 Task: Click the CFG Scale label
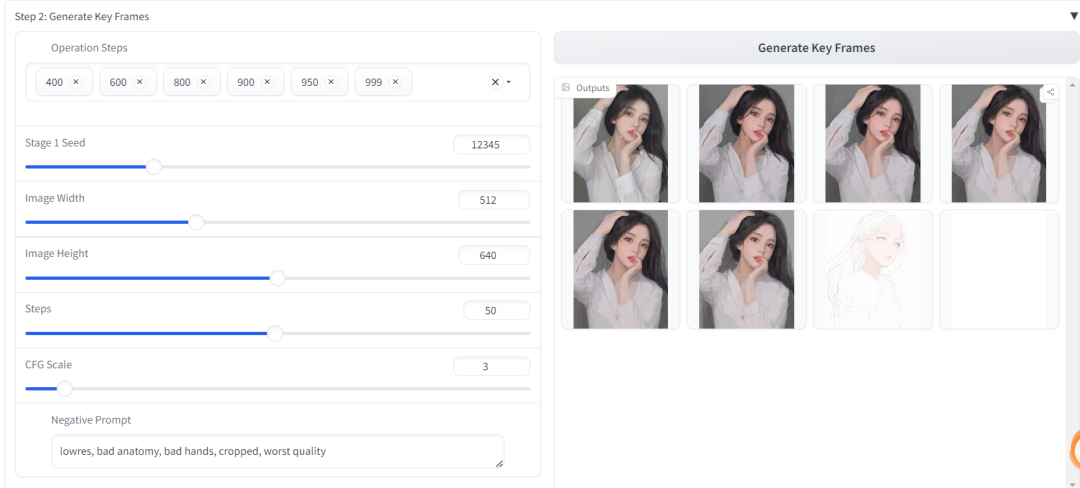[48, 364]
